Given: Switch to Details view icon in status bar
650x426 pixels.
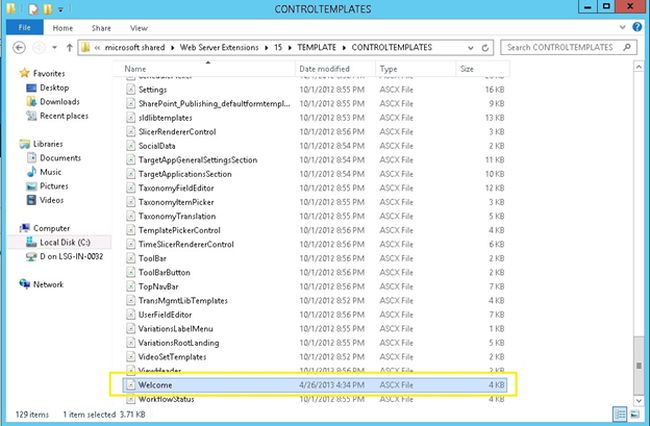Looking at the screenshot, I should [620, 414].
